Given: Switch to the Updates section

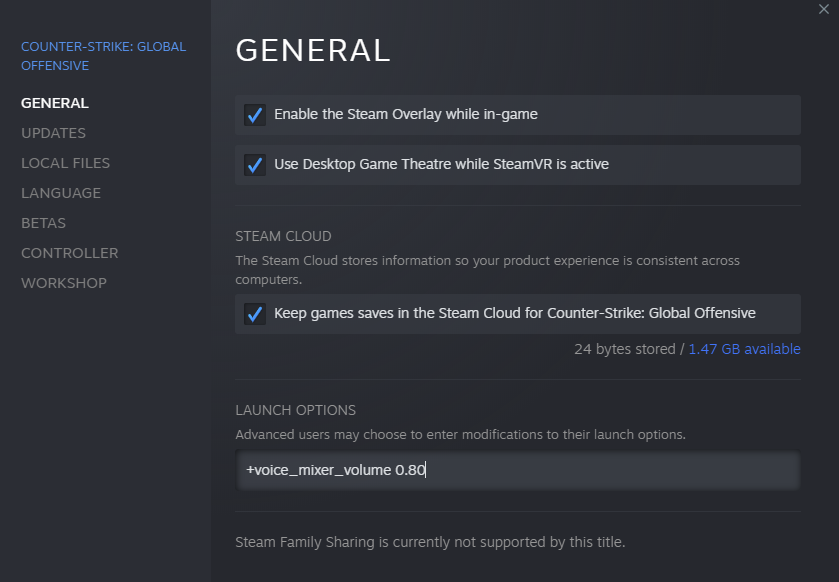Looking at the screenshot, I should coord(53,133).
